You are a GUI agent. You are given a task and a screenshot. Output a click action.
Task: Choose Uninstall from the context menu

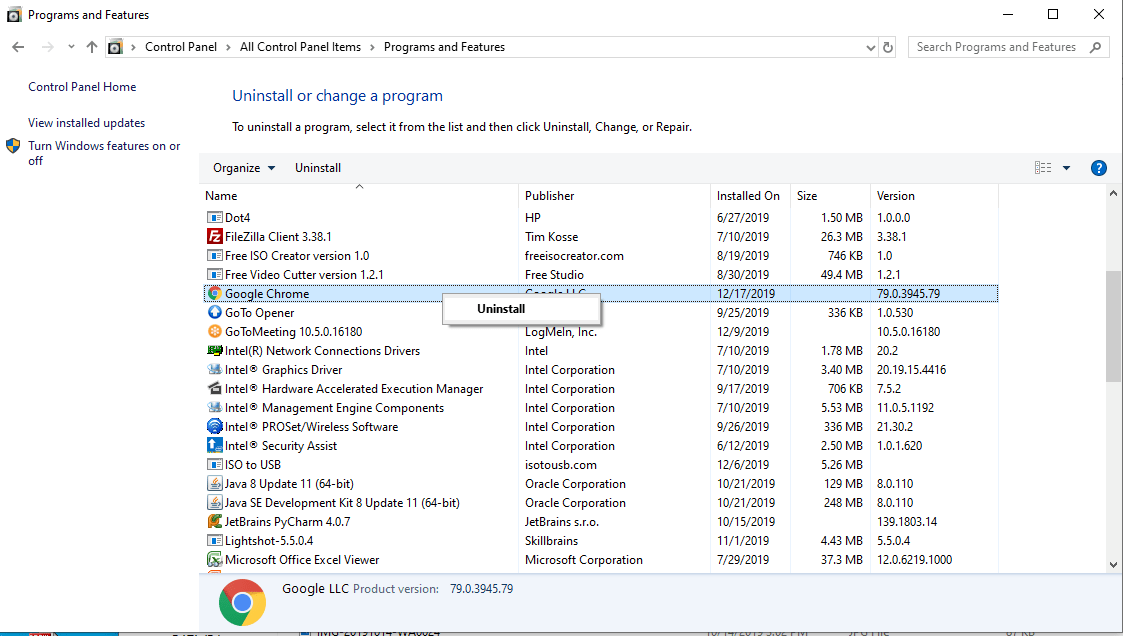[500, 309]
